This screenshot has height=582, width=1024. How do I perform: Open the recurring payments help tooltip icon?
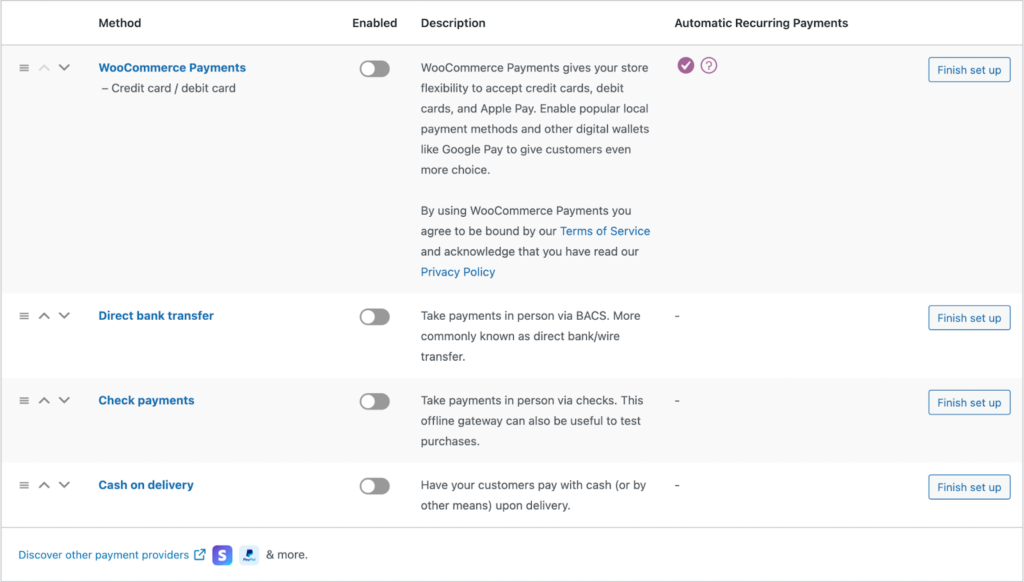click(709, 65)
